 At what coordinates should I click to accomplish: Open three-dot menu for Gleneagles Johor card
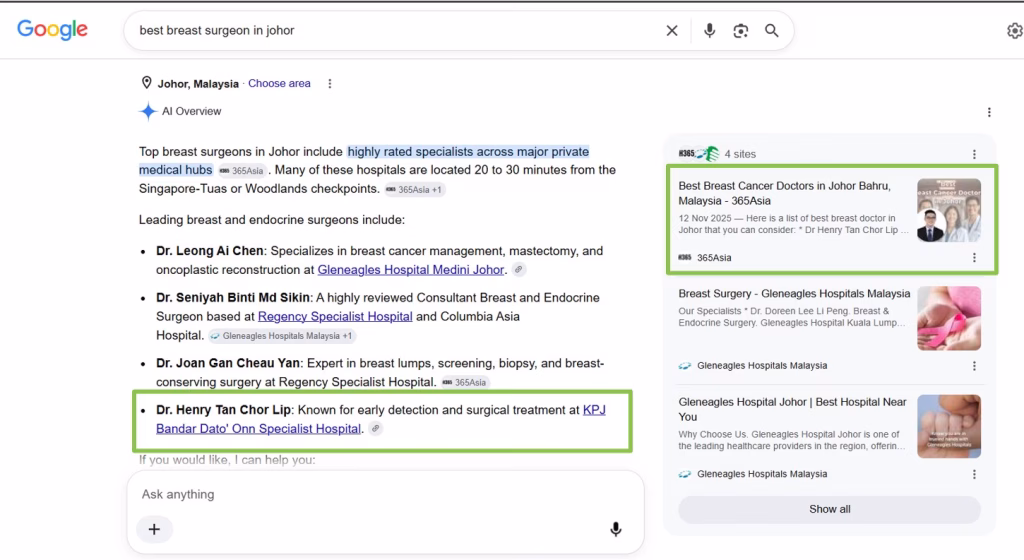[974, 474]
